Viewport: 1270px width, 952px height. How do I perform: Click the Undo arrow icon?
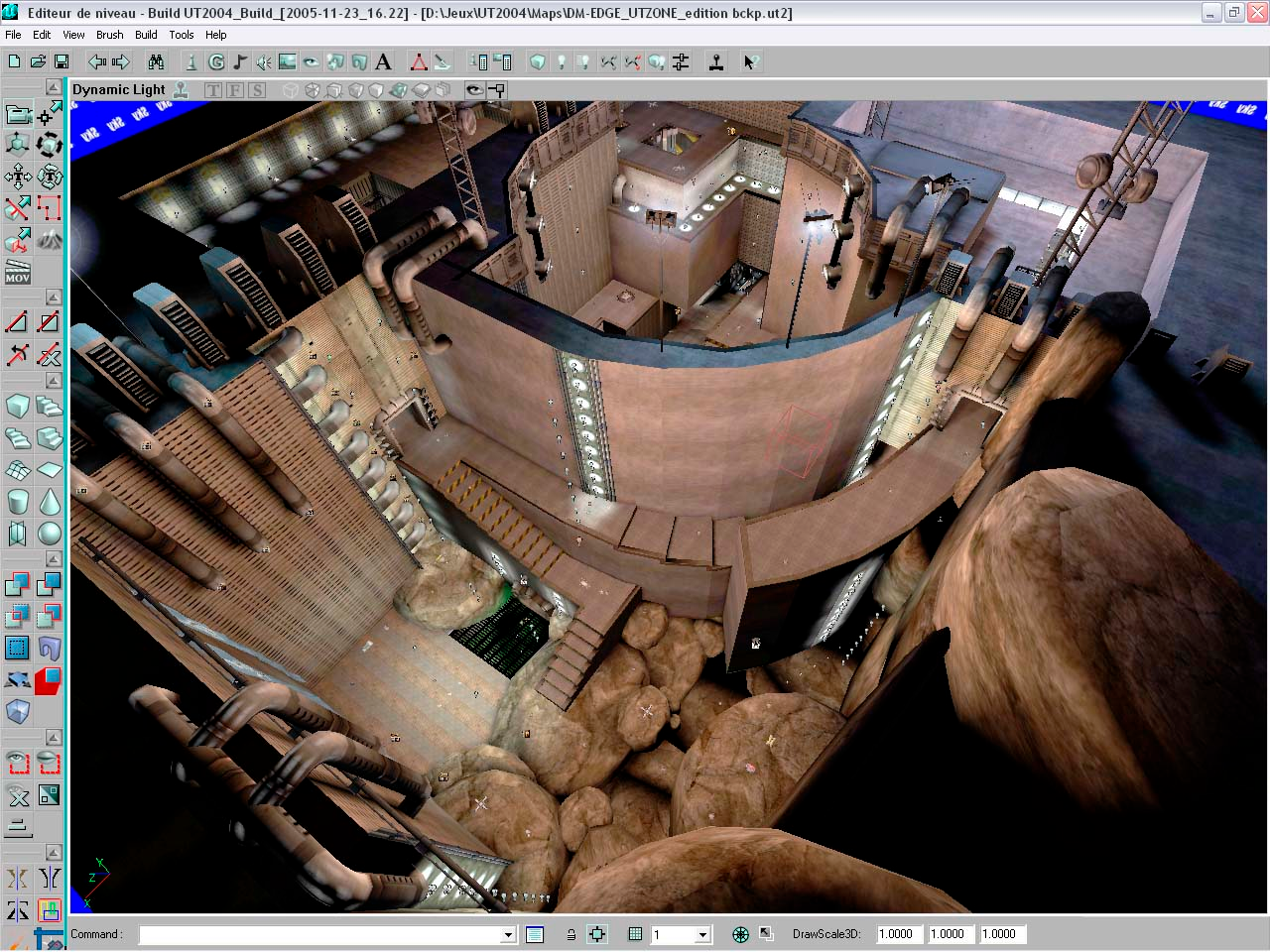pyautogui.click(x=96, y=61)
